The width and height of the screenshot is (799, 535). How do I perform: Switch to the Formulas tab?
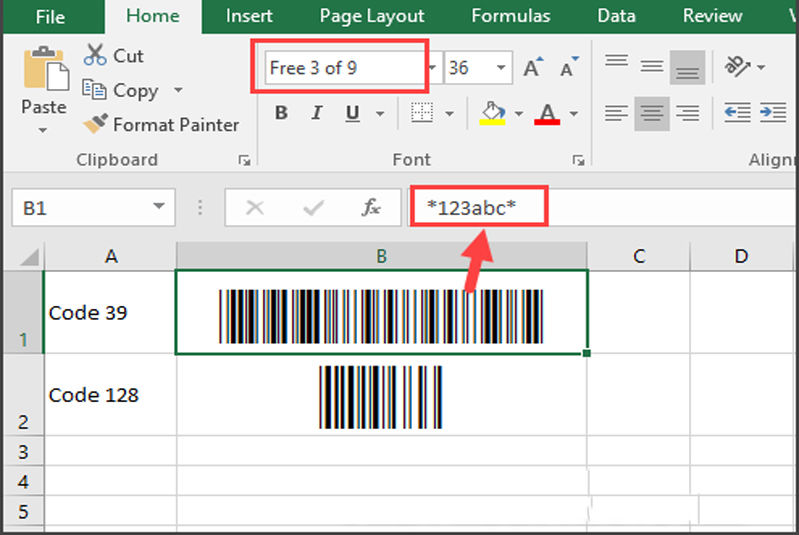pyautogui.click(x=511, y=16)
